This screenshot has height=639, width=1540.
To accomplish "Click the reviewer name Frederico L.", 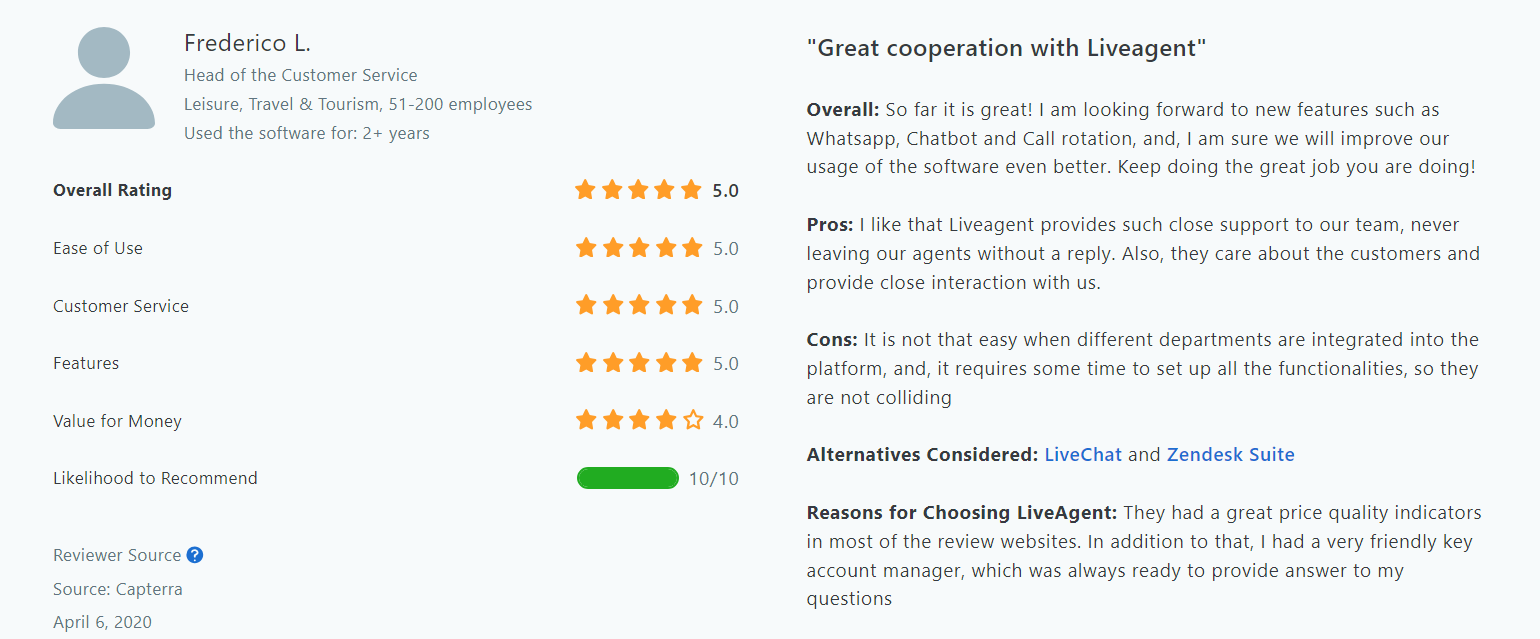I will (247, 43).
